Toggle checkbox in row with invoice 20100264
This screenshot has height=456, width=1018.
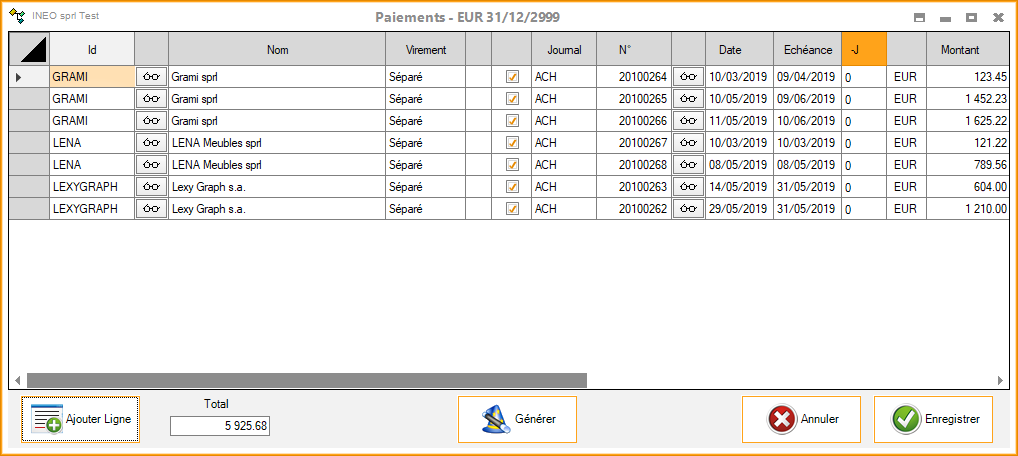tap(512, 77)
